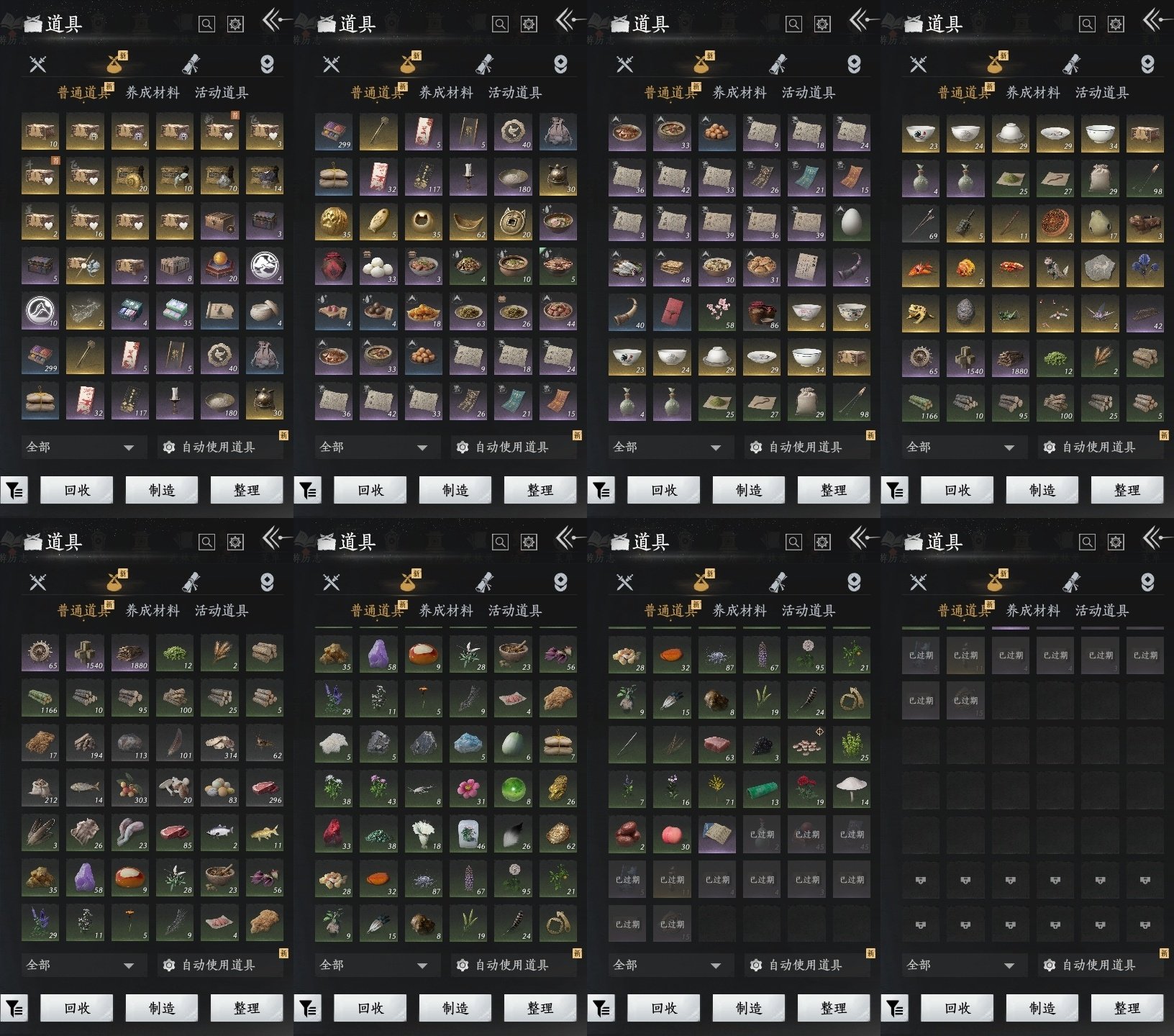Toggle the filter icon beside 回收 in top-left panel
Image resolution: width=1174 pixels, height=1036 pixels.
14,491
